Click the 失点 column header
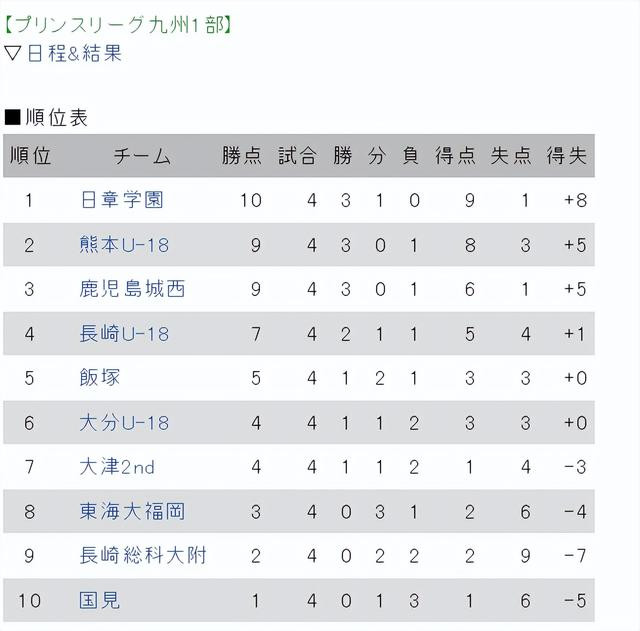The image size is (640, 631). [511, 156]
